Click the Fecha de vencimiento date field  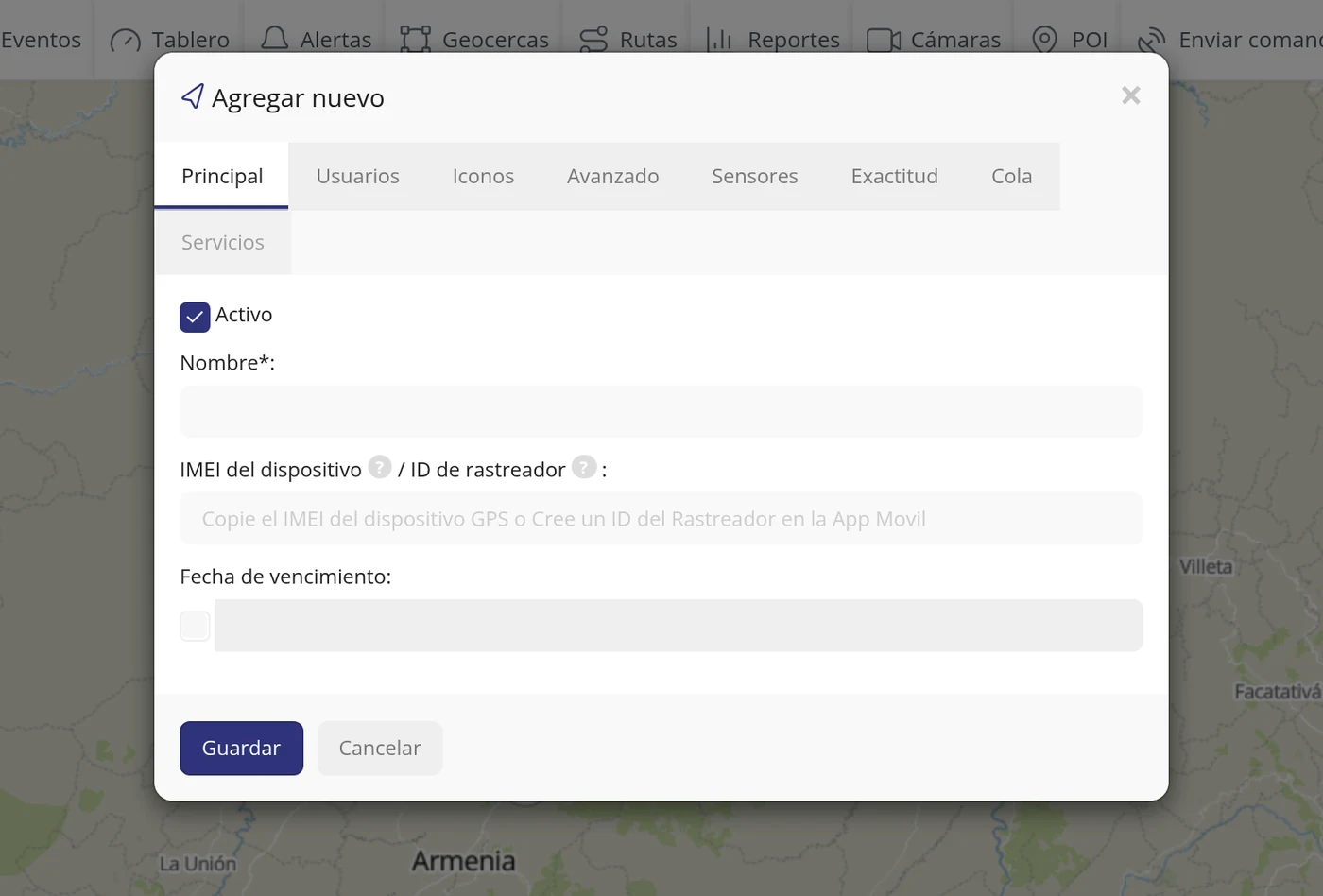coord(679,625)
